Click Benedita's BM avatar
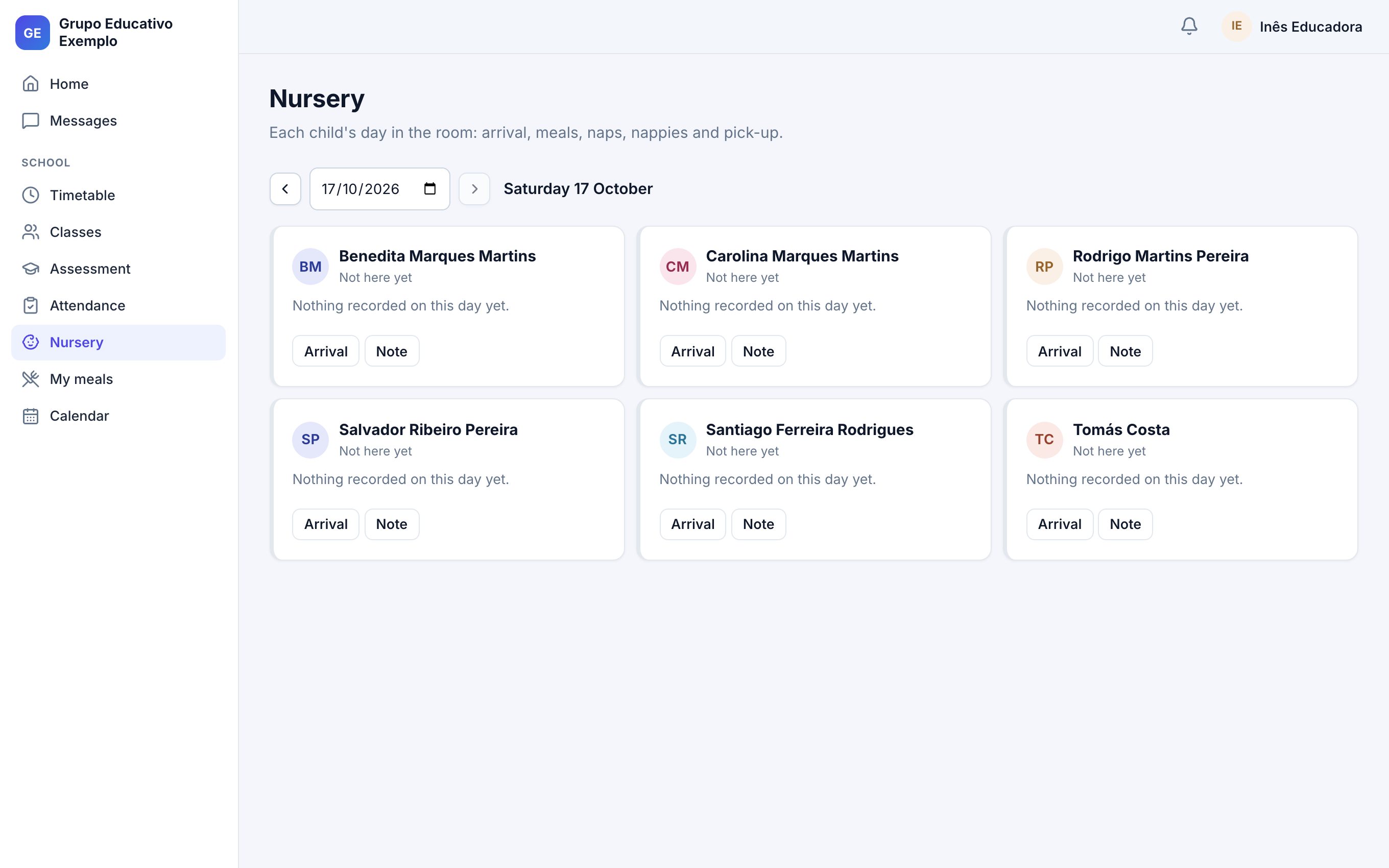The height and width of the screenshot is (868, 1389). pyautogui.click(x=310, y=267)
